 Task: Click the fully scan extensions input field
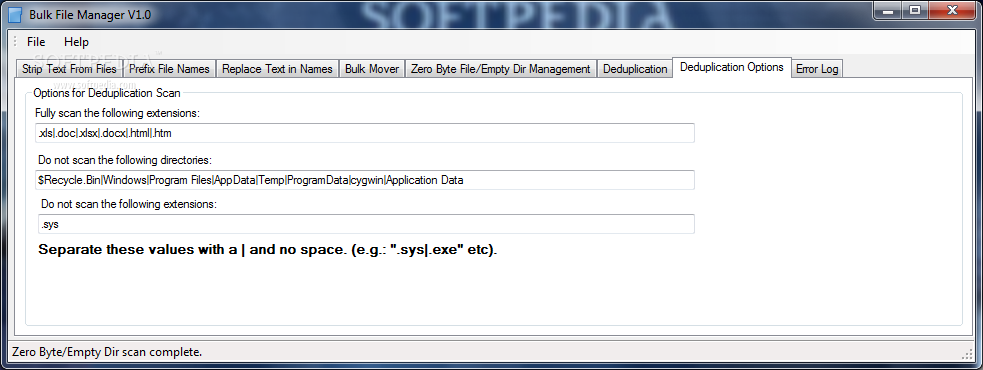coord(365,133)
